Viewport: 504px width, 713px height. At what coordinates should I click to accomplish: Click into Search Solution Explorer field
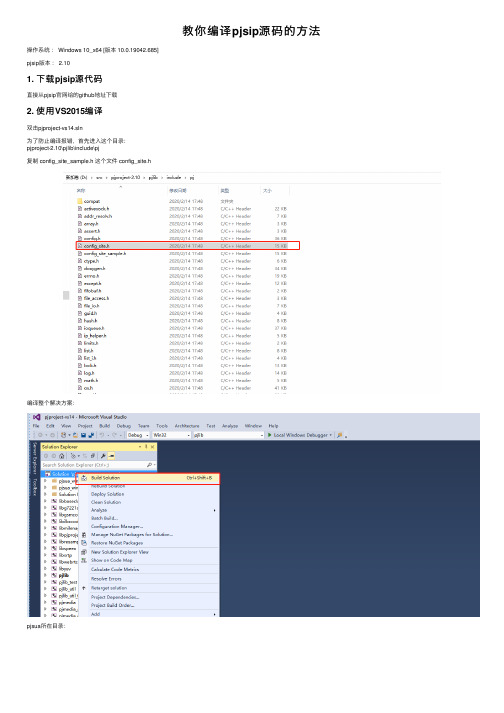pos(93,465)
